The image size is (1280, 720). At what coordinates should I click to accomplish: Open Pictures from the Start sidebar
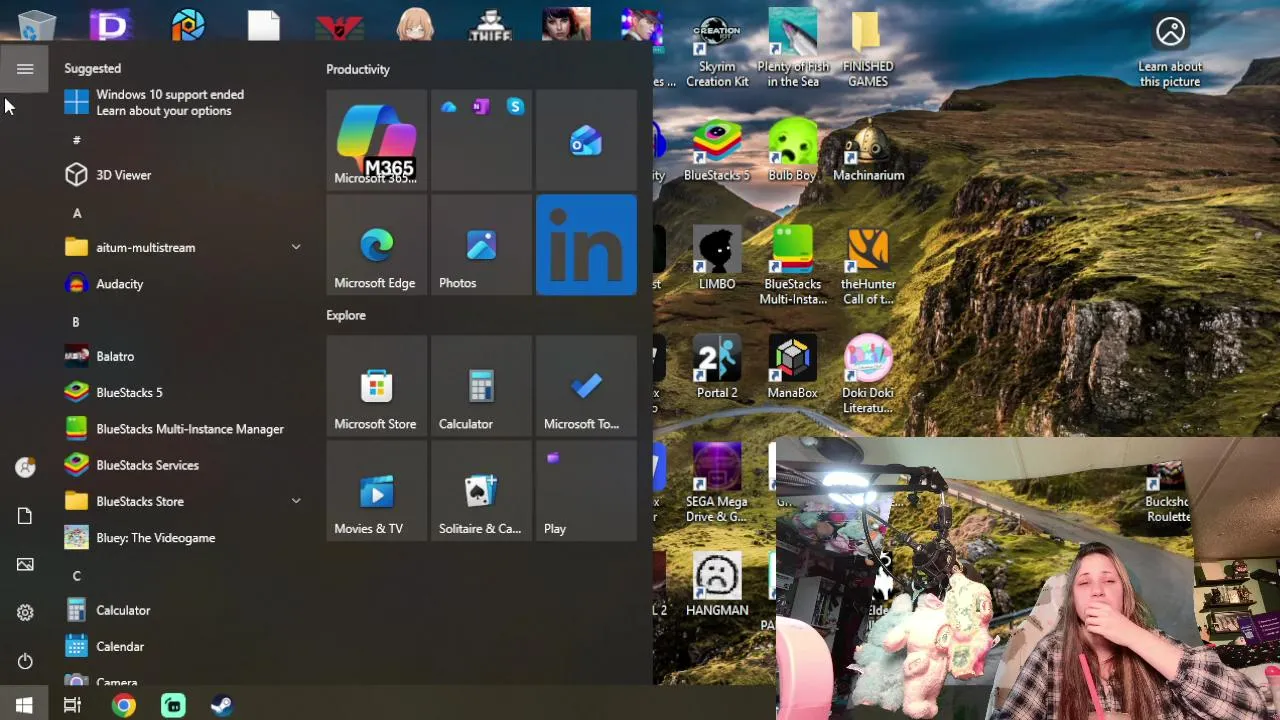click(x=25, y=564)
